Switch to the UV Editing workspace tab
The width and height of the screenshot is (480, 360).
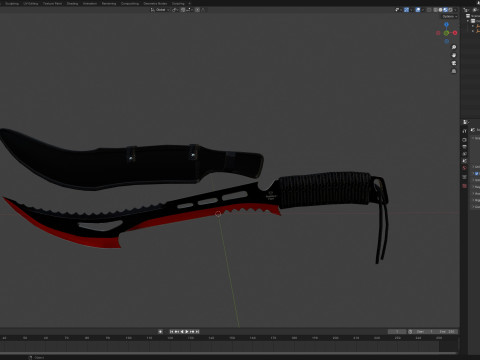click(31, 3)
